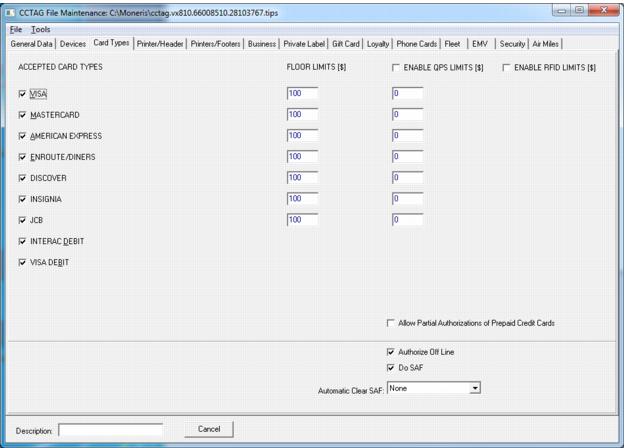This screenshot has height=448, width=628.
Task: Enable RFID Limits checkbox
Action: point(507,67)
